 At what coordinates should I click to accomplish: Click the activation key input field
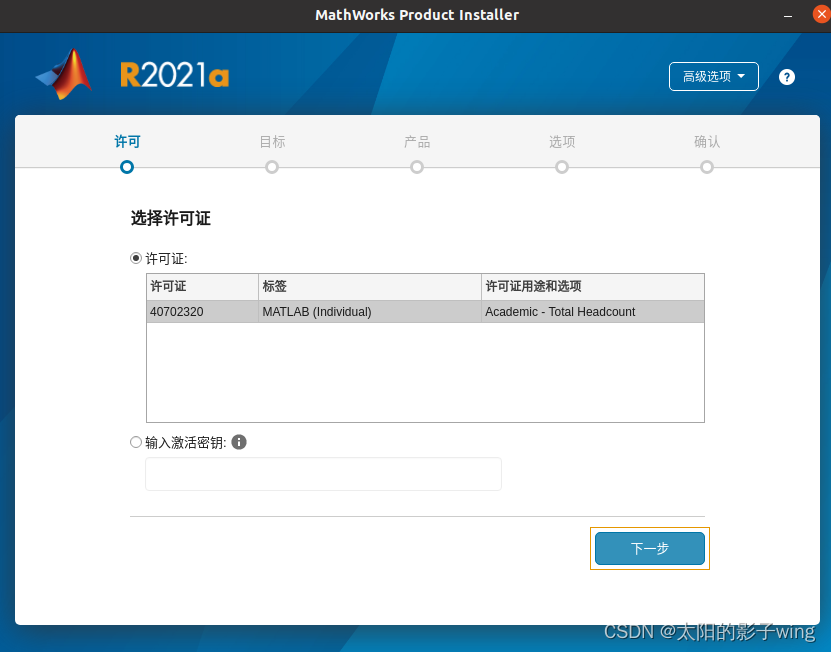(x=323, y=474)
